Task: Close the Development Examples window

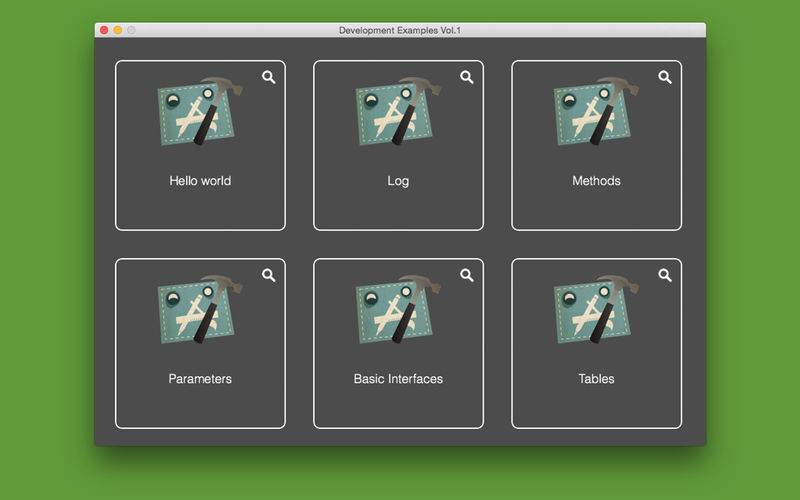Action: point(104,30)
